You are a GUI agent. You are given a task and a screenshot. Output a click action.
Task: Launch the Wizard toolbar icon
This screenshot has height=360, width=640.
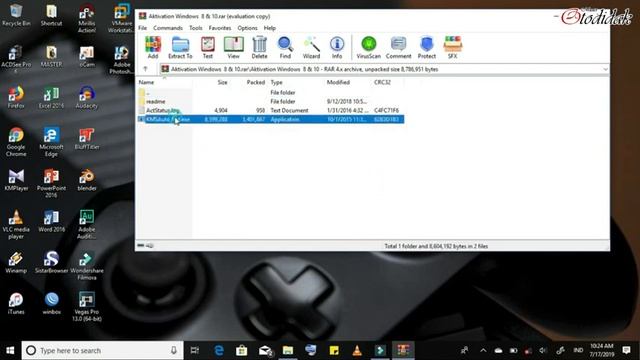[311, 47]
